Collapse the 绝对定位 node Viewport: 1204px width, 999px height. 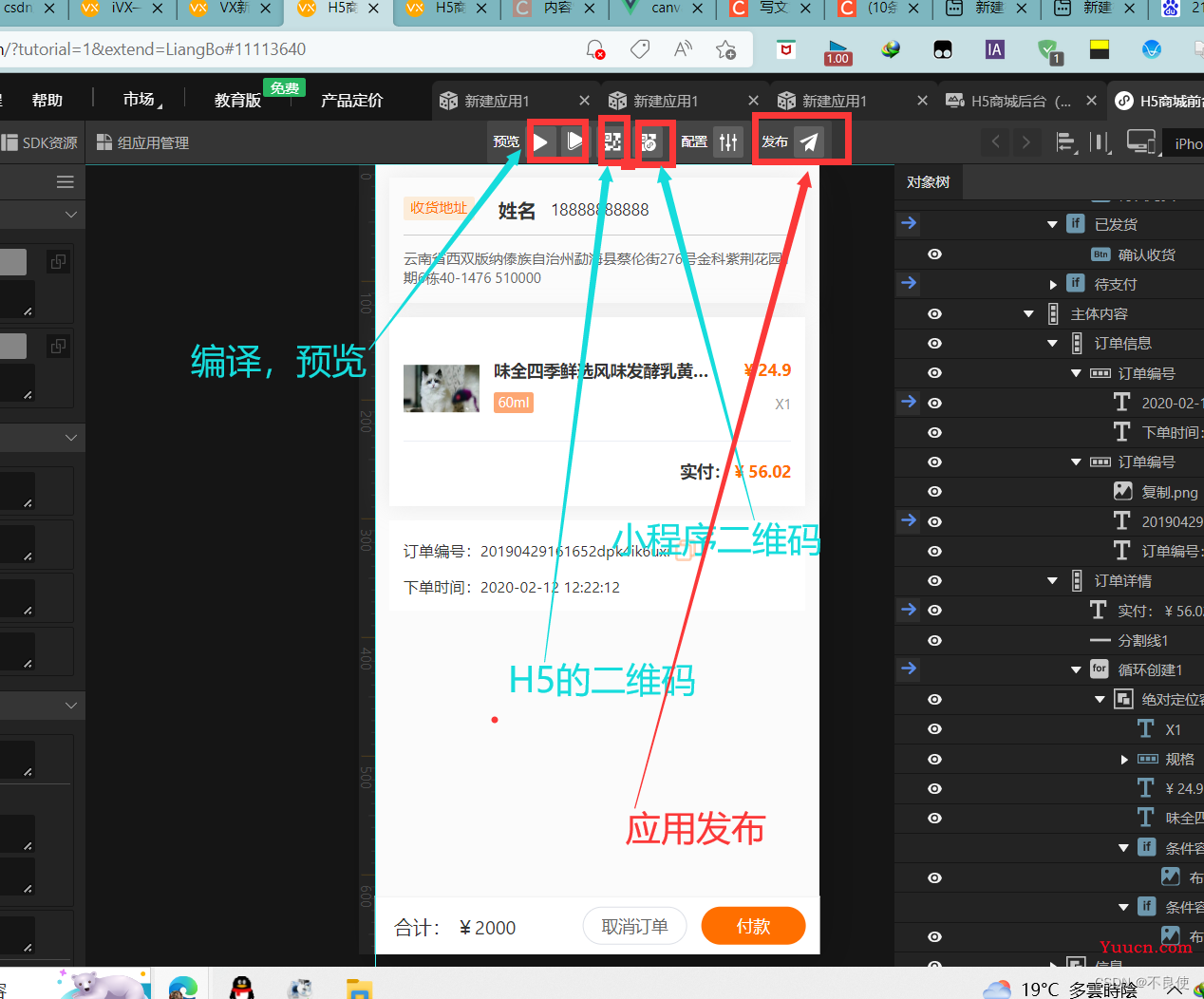[x=1100, y=699]
